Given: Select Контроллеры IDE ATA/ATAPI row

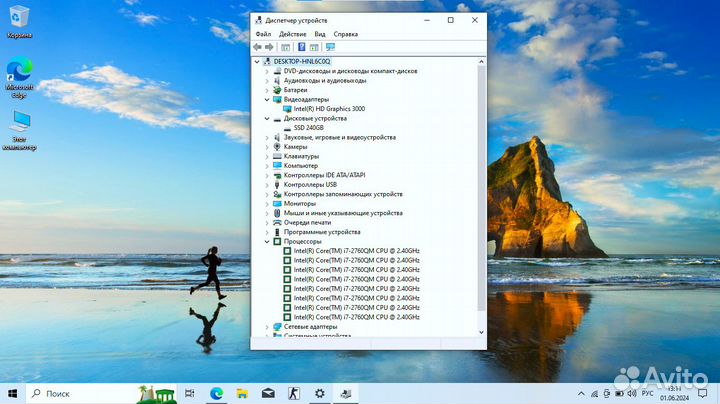Looking at the screenshot, I should pyautogui.click(x=325, y=175).
